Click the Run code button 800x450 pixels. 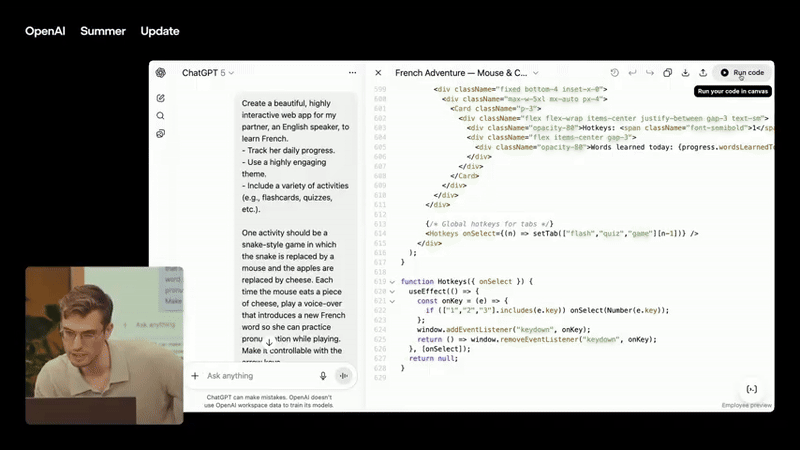pyautogui.click(x=742, y=73)
